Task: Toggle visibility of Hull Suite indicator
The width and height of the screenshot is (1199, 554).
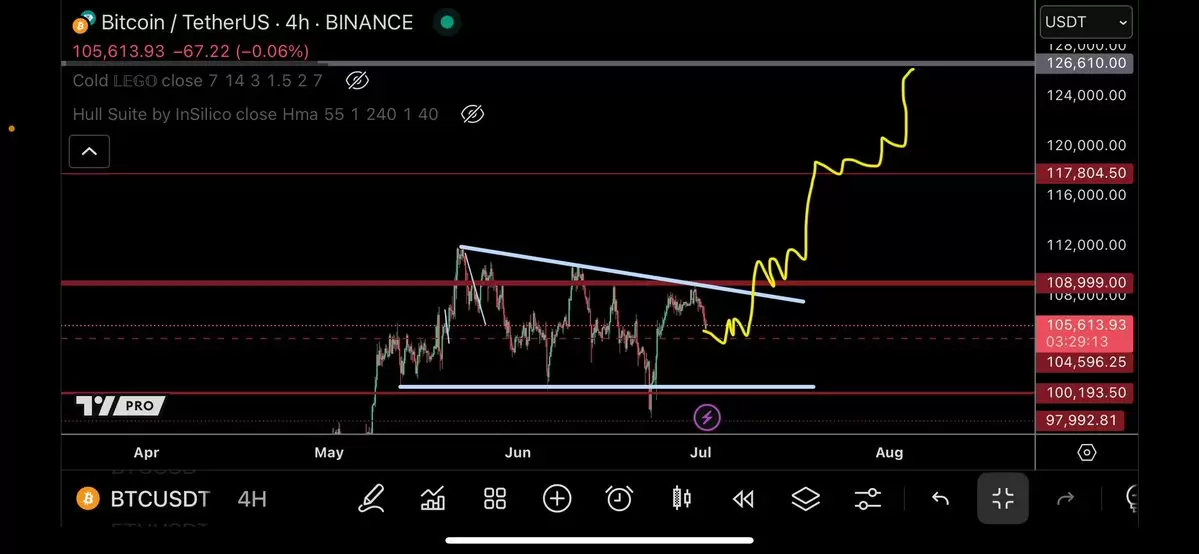Action: point(473,115)
